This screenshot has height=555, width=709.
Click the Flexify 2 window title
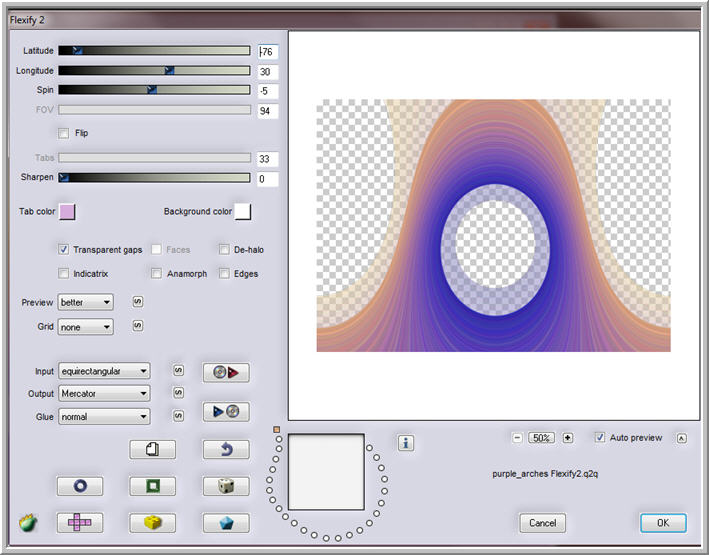[x=27, y=20]
